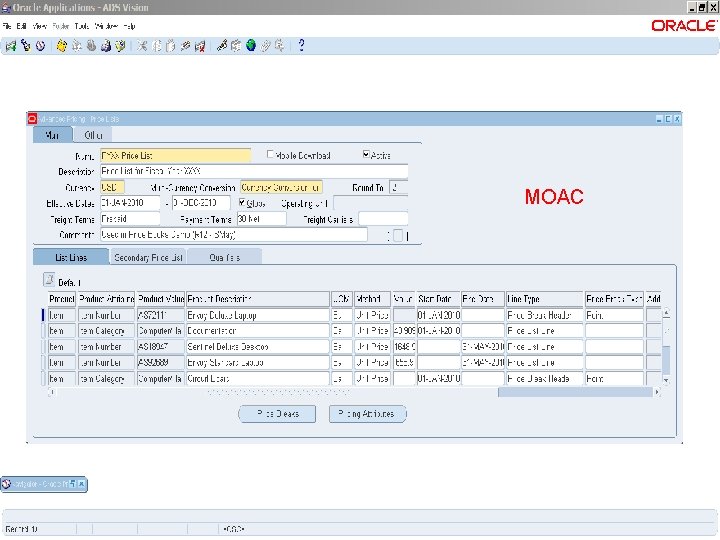
Task: Switch to the Main tab
Action: click(x=53, y=135)
